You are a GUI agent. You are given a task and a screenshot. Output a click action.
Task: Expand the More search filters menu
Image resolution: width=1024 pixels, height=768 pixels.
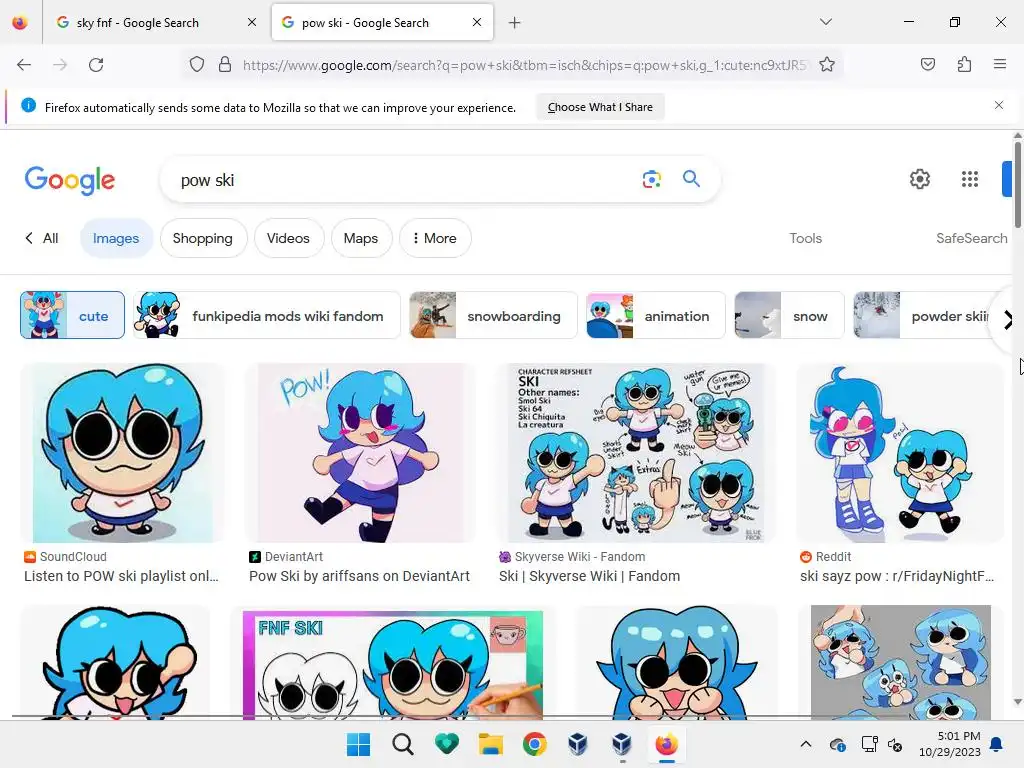tap(435, 238)
